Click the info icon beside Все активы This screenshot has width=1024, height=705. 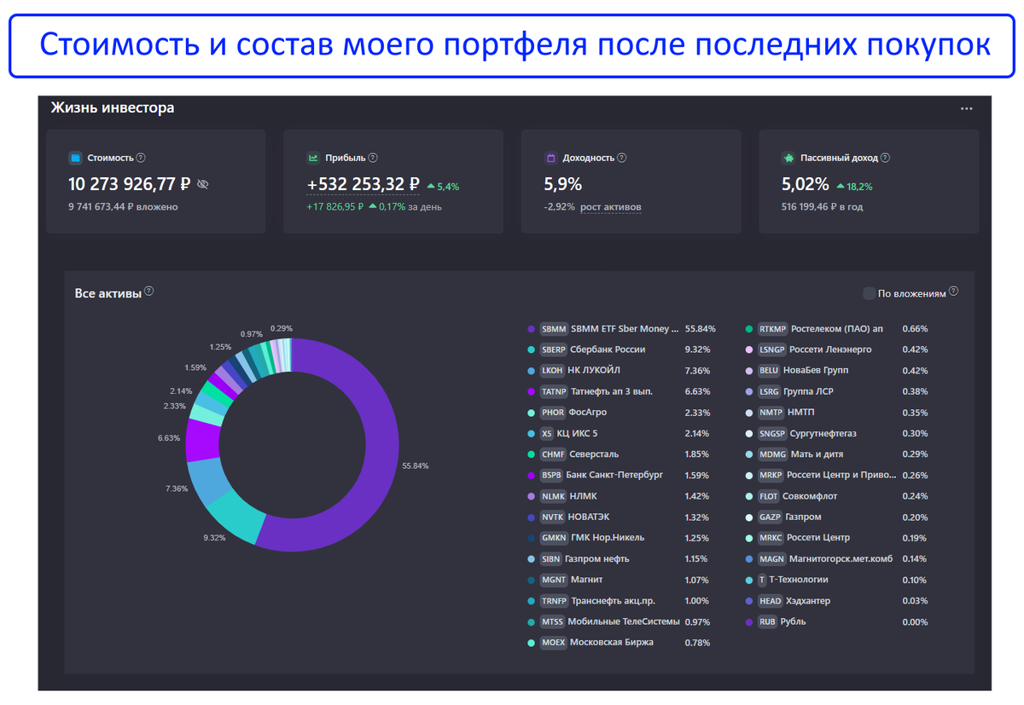point(149,292)
